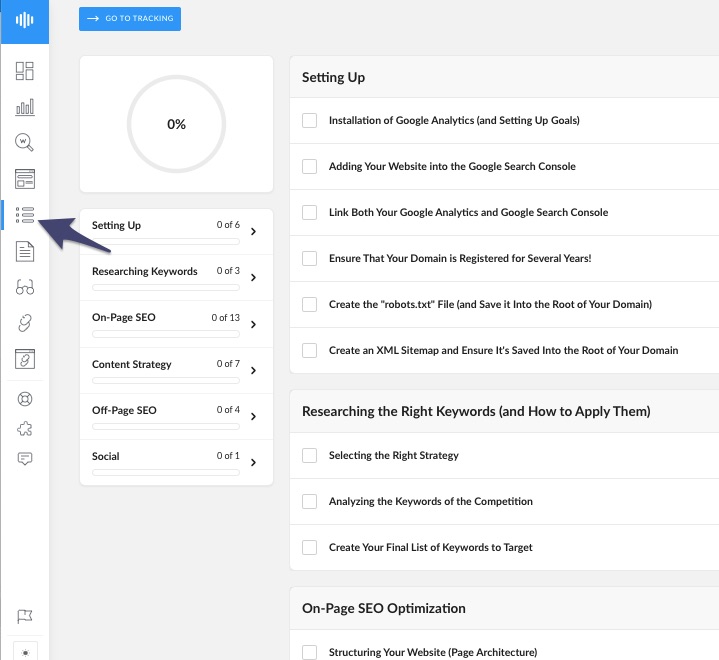Image resolution: width=719 pixels, height=660 pixels.
Task: Click the Setting Up section heading
Action: point(333,78)
